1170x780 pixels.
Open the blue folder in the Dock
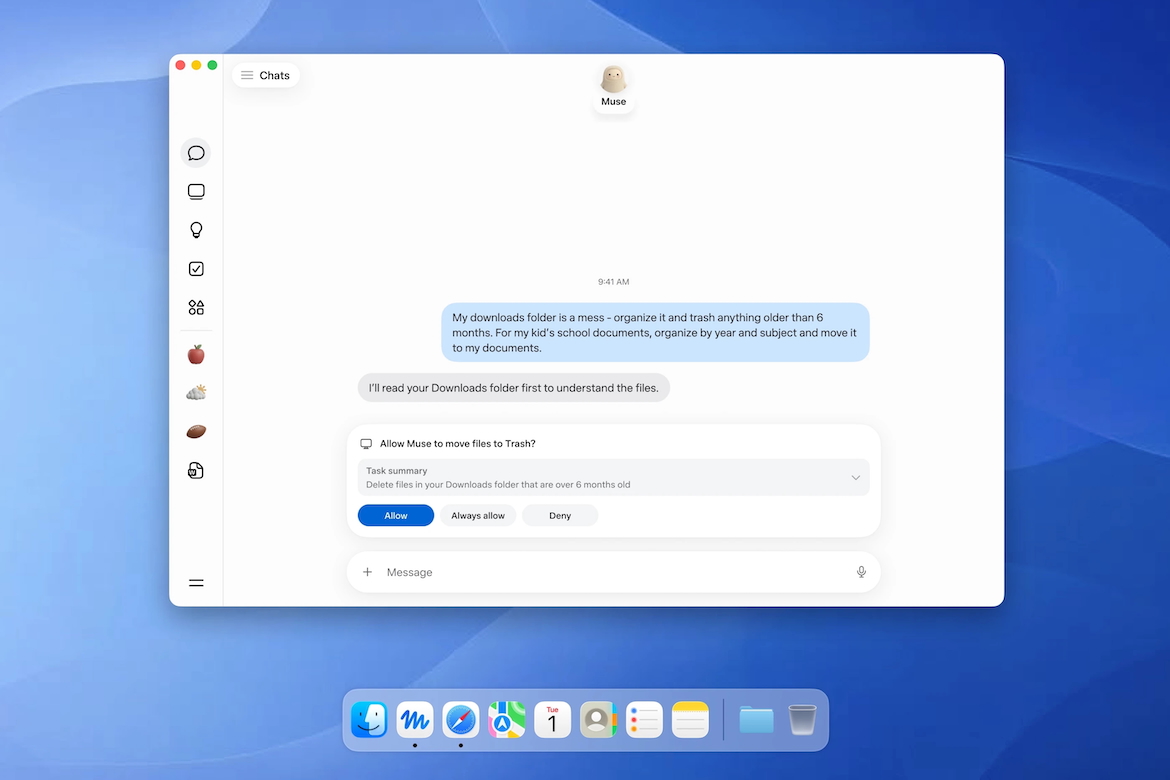click(757, 720)
